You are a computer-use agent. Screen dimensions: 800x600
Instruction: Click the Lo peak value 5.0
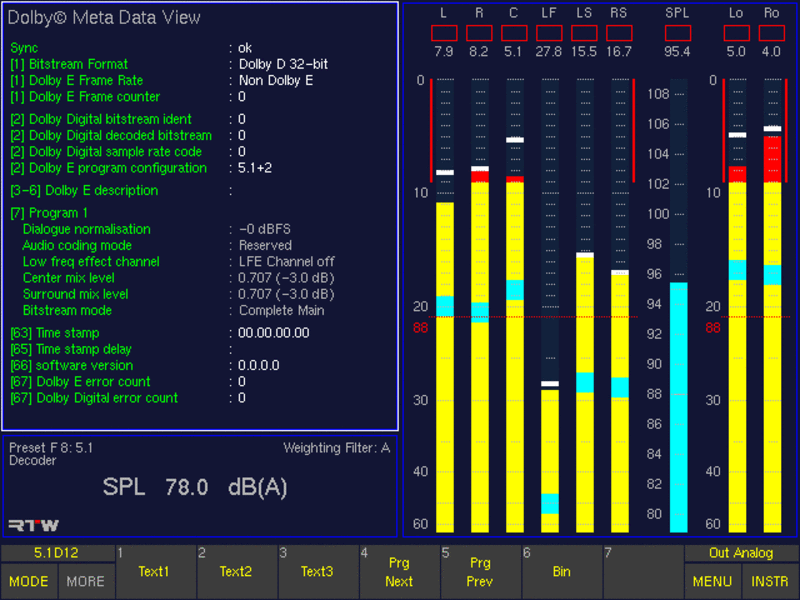[736, 52]
